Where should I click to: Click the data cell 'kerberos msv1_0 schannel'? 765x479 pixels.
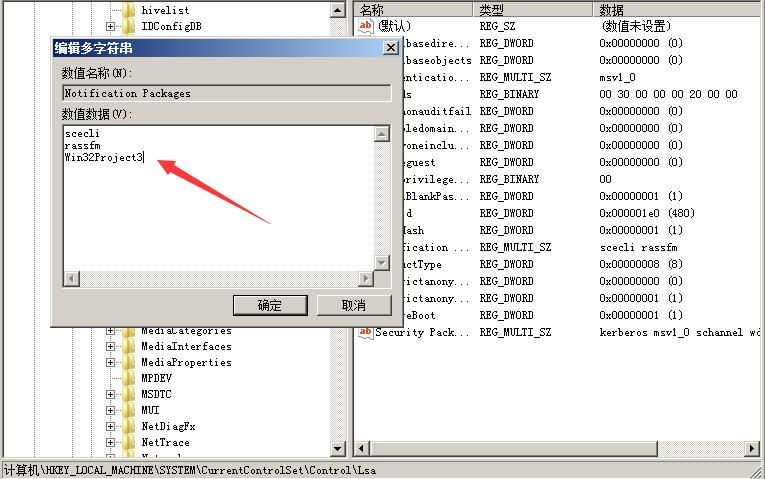(x=679, y=333)
